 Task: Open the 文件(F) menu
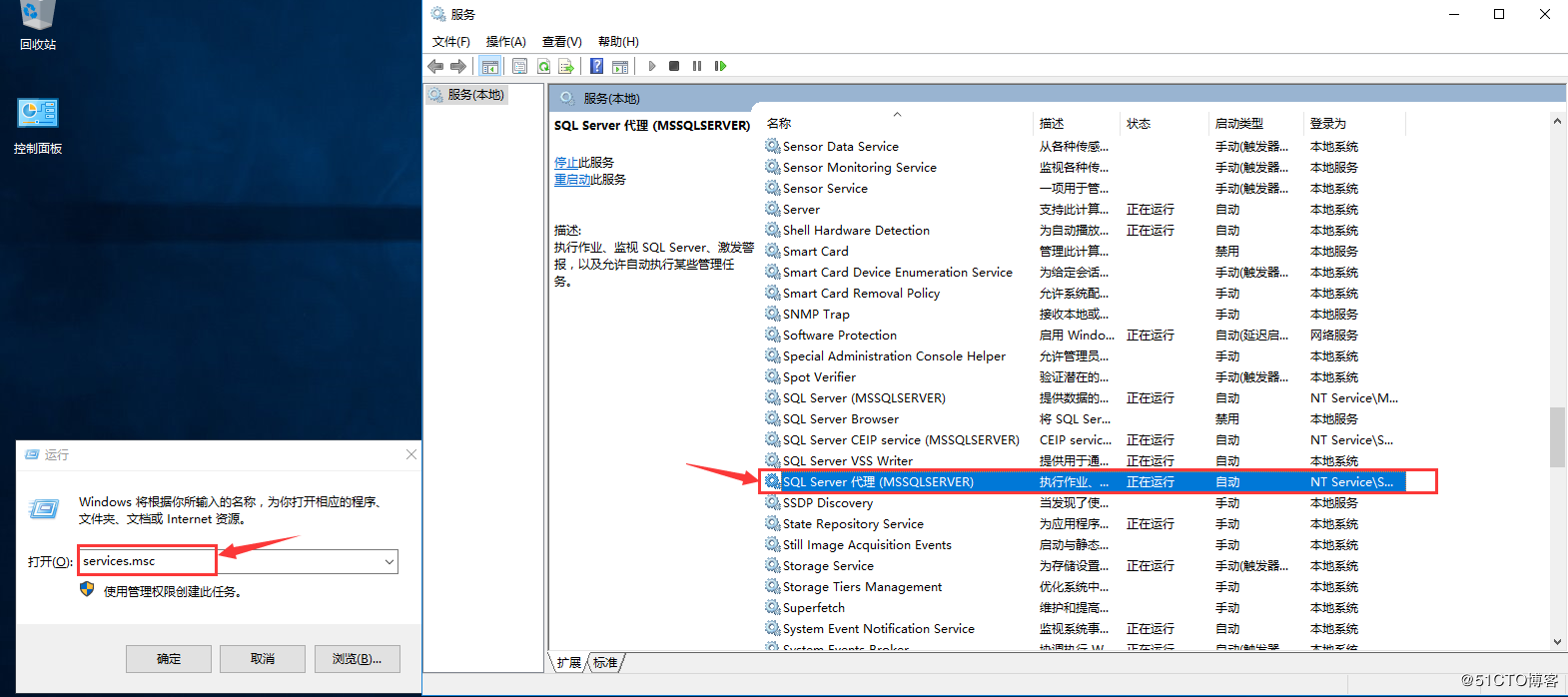coord(451,42)
